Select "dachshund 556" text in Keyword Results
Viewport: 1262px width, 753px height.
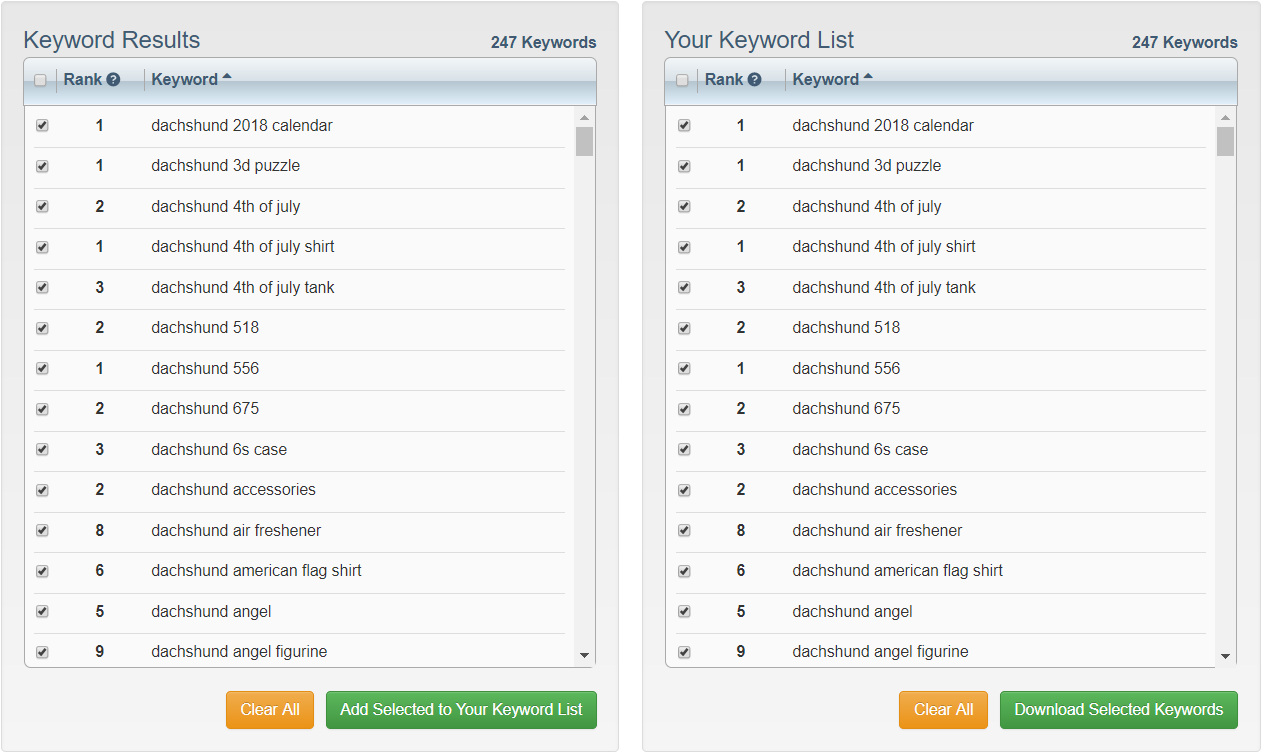tap(205, 369)
